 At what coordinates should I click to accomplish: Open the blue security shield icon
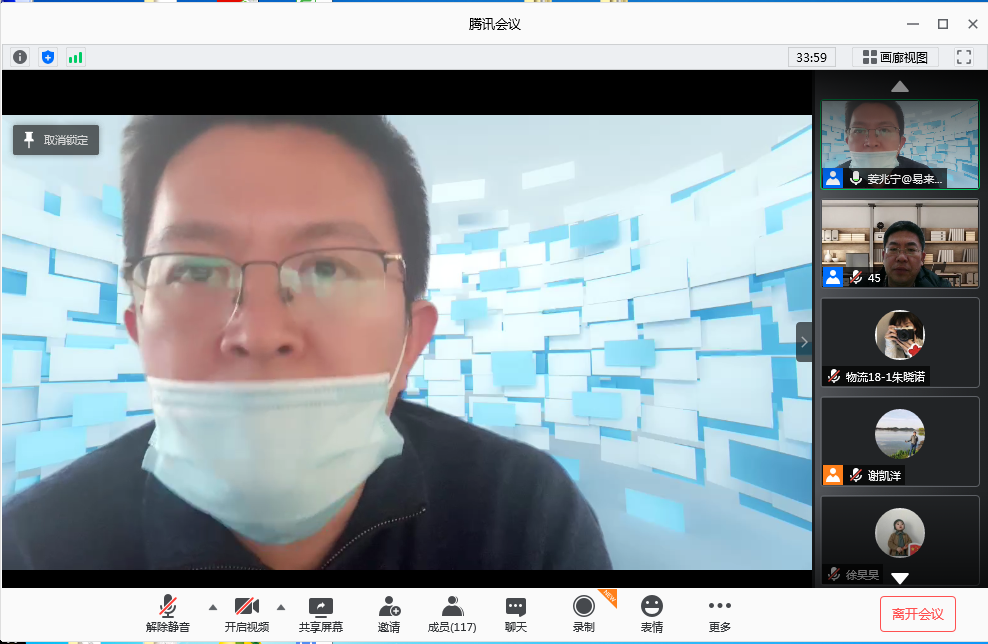[48, 57]
